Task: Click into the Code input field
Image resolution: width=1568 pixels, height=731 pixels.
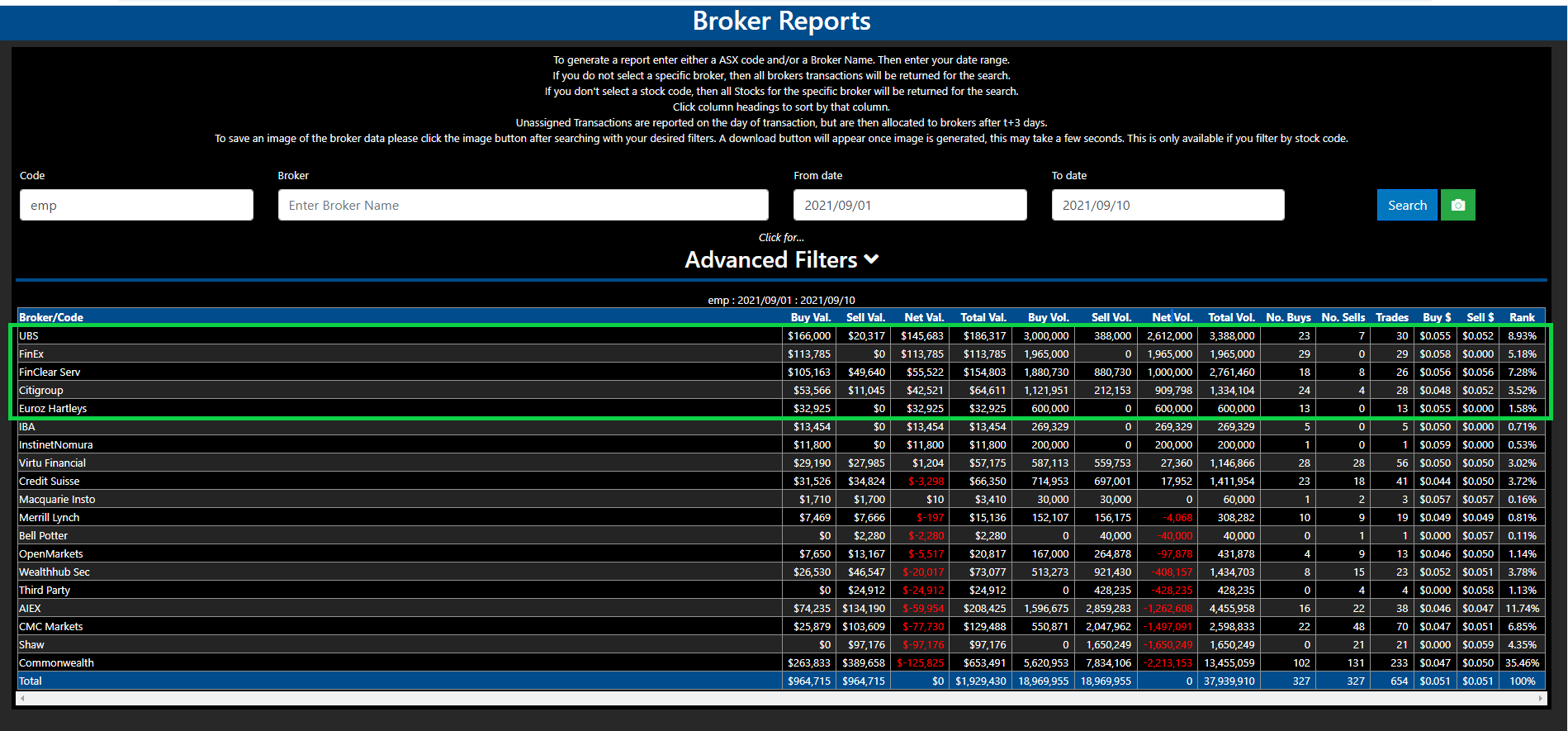Action: click(x=136, y=205)
